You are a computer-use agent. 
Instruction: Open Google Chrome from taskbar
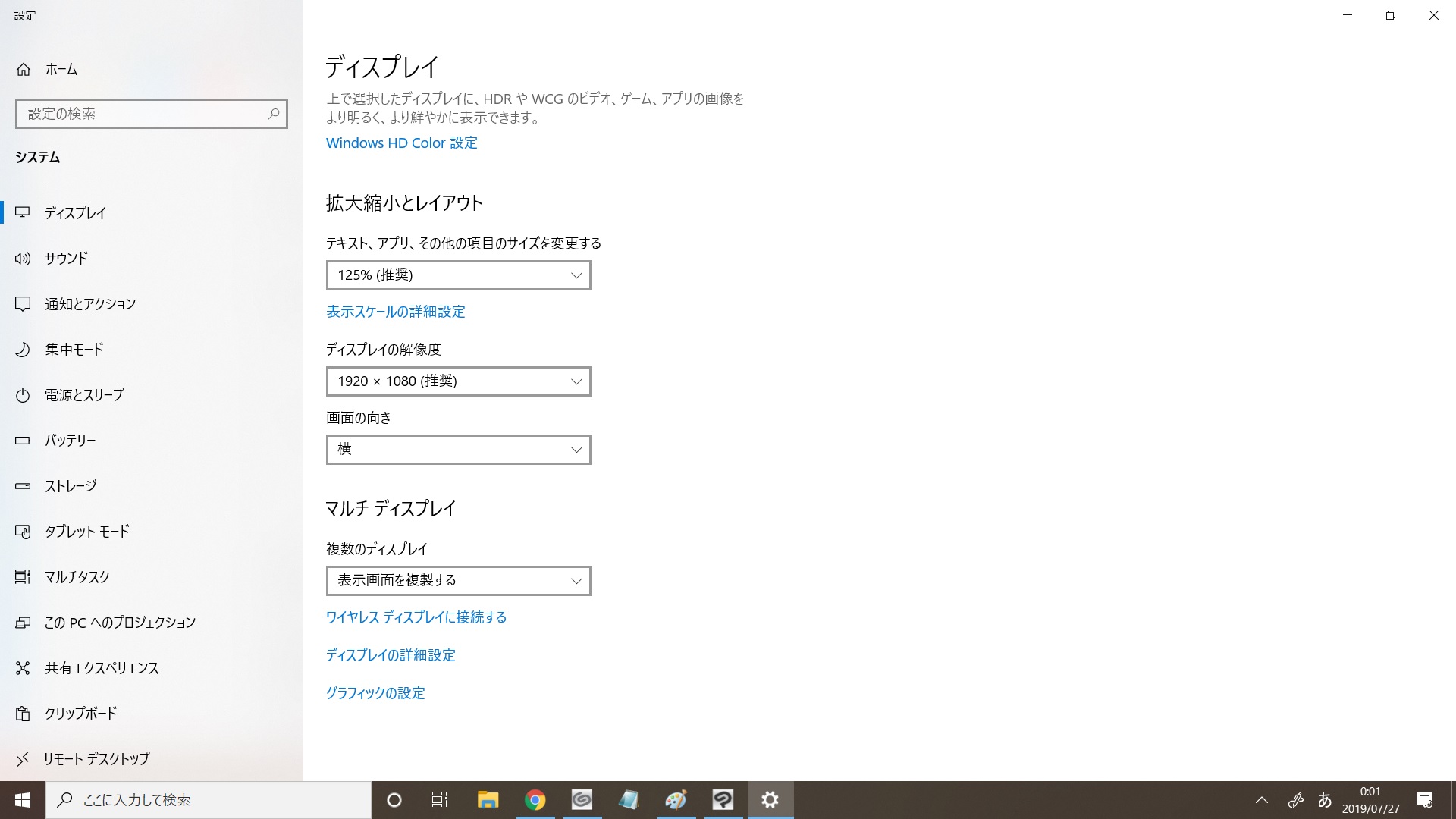(x=535, y=800)
